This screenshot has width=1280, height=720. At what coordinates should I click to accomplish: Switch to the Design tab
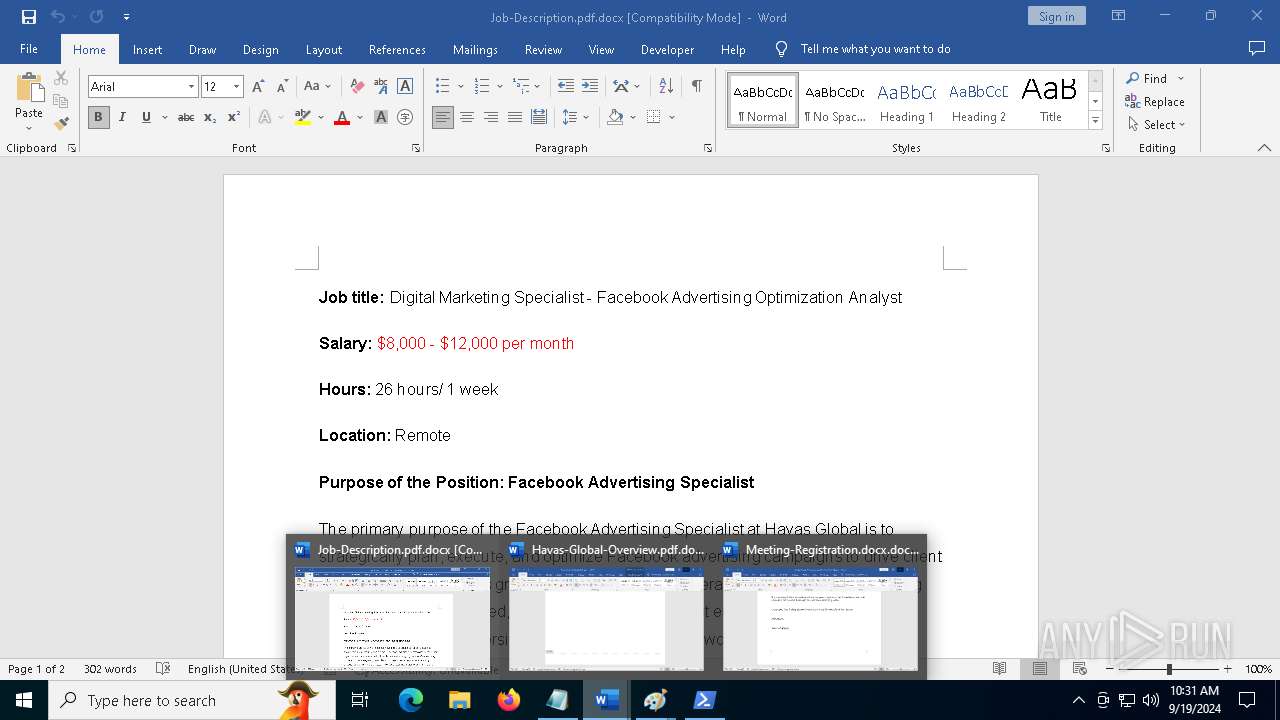tap(261, 49)
